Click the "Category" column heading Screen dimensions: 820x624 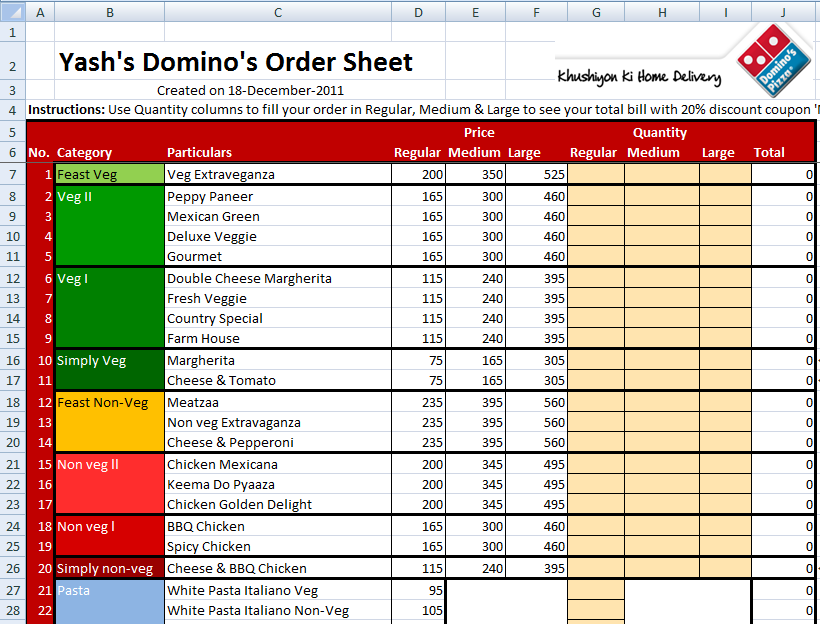click(x=84, y=153)
